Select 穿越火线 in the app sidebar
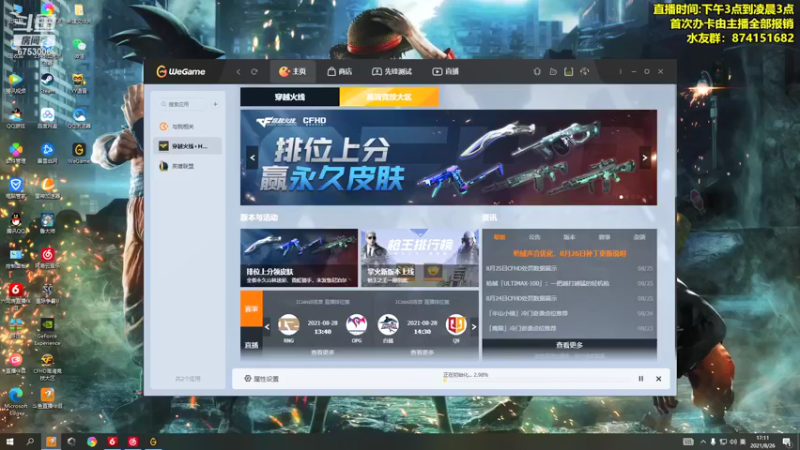This screenshot has width=800, height=450. [188, 146]
